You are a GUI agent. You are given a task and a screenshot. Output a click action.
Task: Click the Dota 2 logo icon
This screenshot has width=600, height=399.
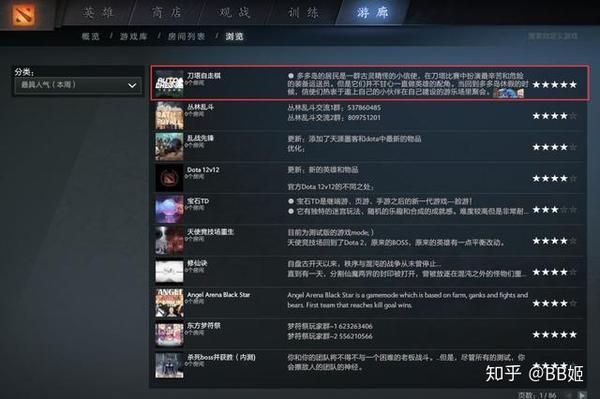pyautogui.click(x=23, y=15)
